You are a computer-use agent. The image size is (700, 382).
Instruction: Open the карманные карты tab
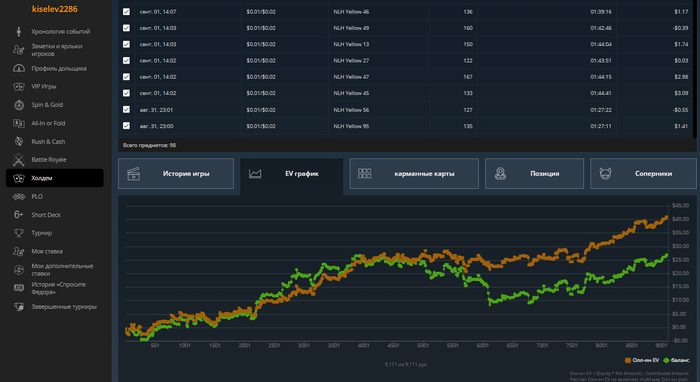(414, 174)
